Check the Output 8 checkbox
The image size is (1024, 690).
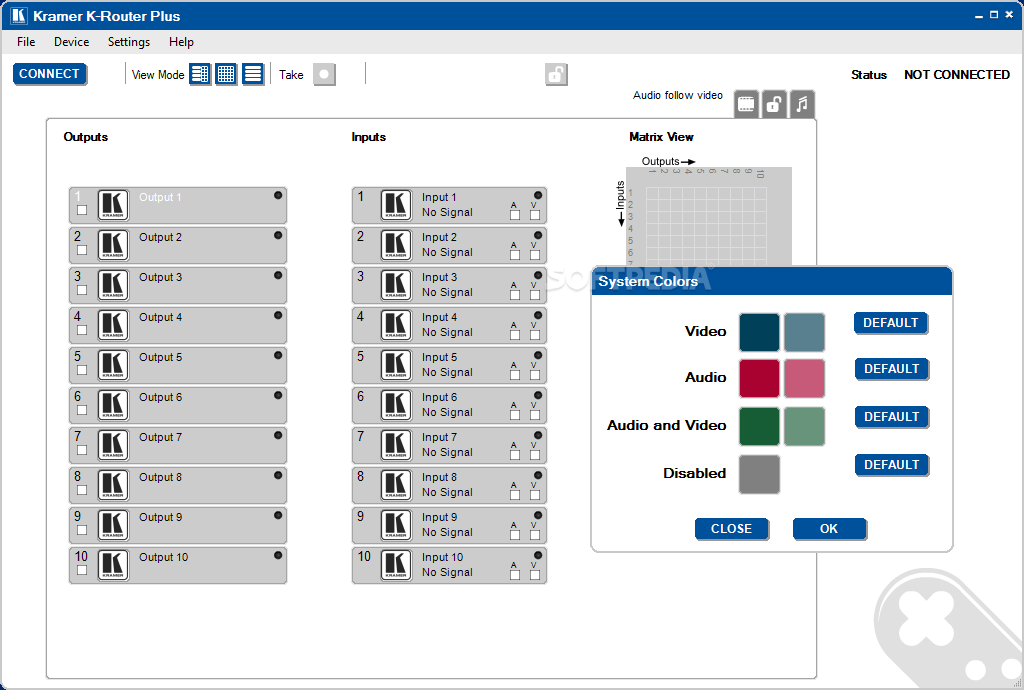tap(82, 490)
